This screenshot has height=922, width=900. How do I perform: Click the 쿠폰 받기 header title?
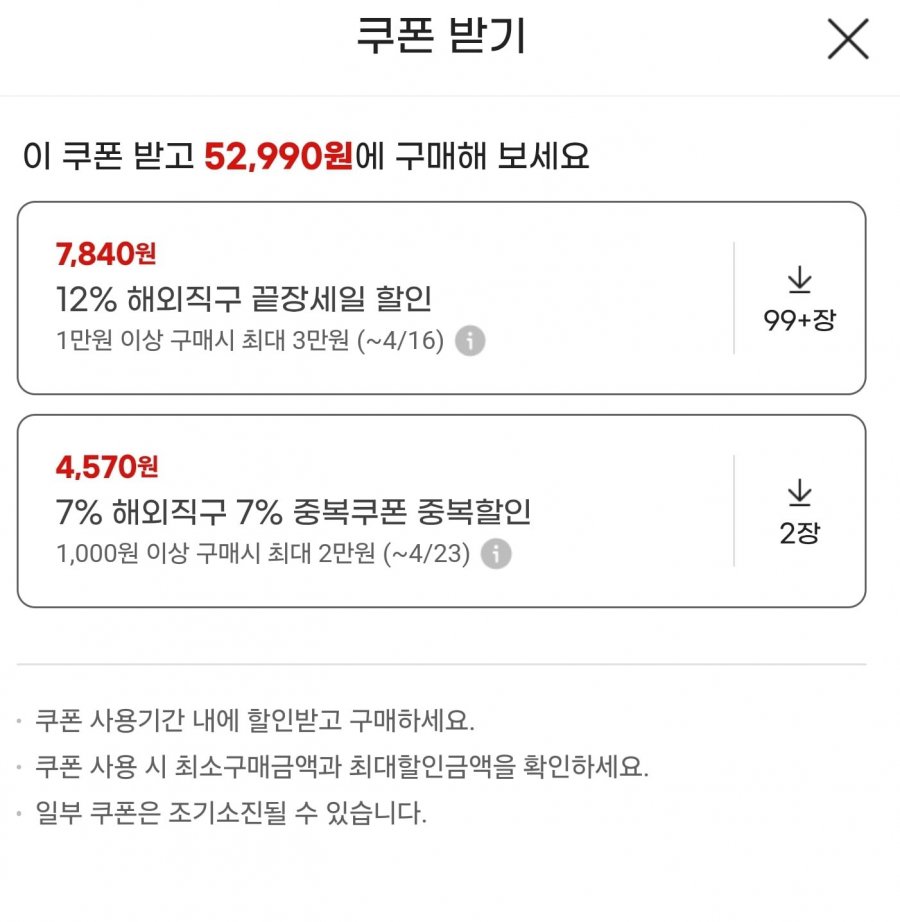click(x=441, y=36)
